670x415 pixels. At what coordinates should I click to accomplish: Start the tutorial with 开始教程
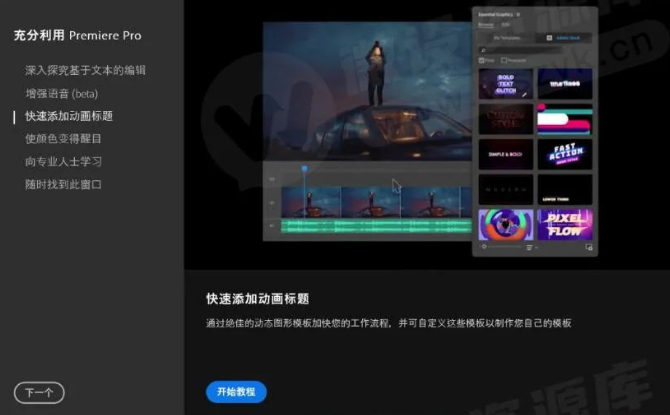coord(236,391)
